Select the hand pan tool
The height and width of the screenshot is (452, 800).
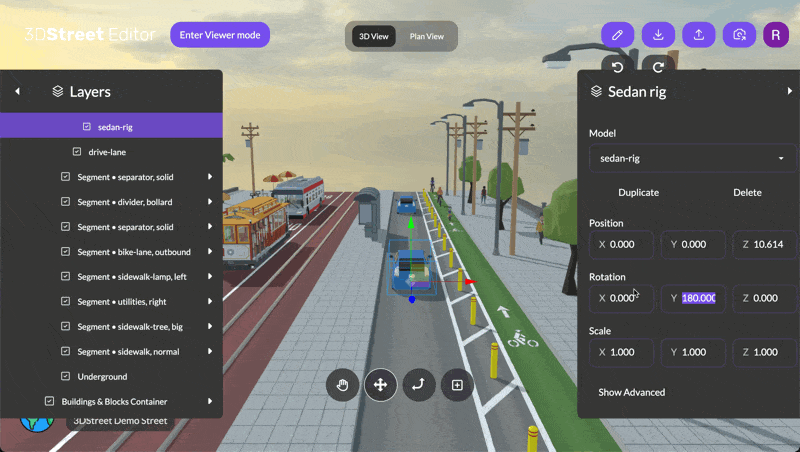[x=342, y=385]
